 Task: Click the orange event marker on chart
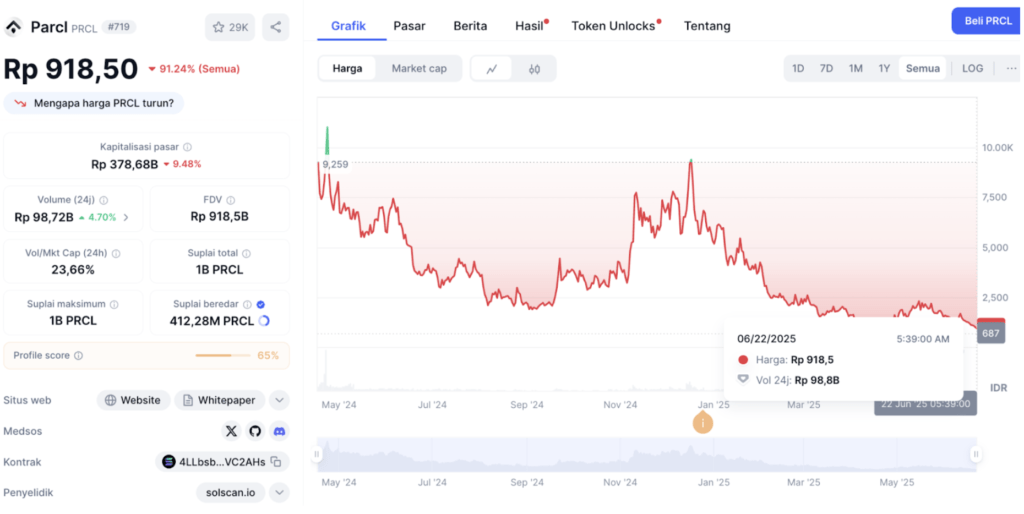click(703, 423)
